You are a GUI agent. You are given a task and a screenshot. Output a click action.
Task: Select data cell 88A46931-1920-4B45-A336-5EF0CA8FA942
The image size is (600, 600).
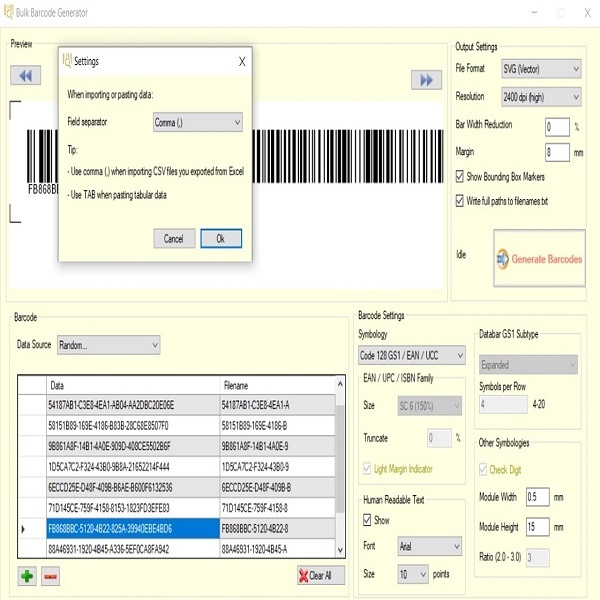click(x=133, y=549)
